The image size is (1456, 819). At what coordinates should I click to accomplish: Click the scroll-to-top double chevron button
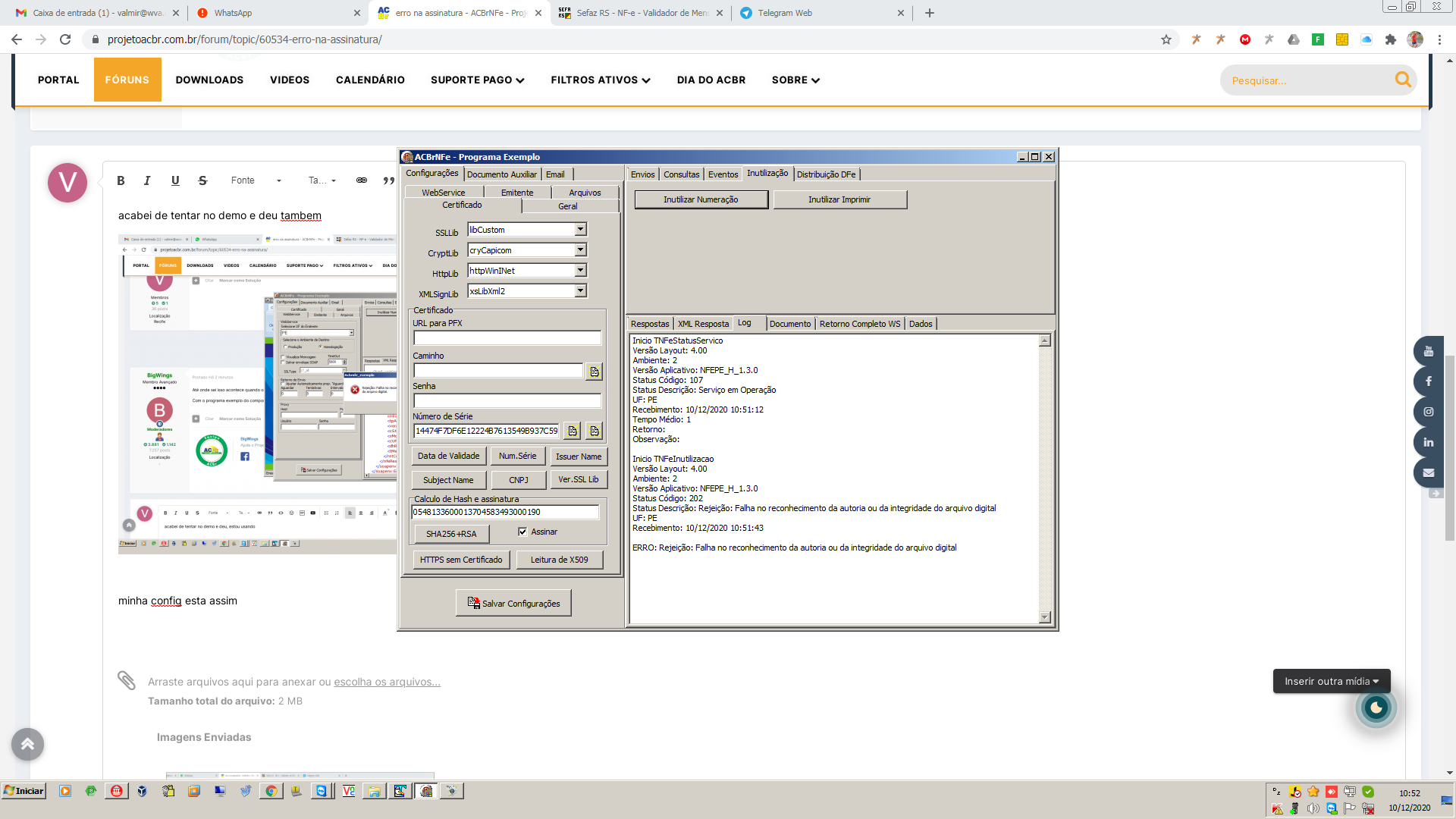pyautogui.click(x=27, y=744)
